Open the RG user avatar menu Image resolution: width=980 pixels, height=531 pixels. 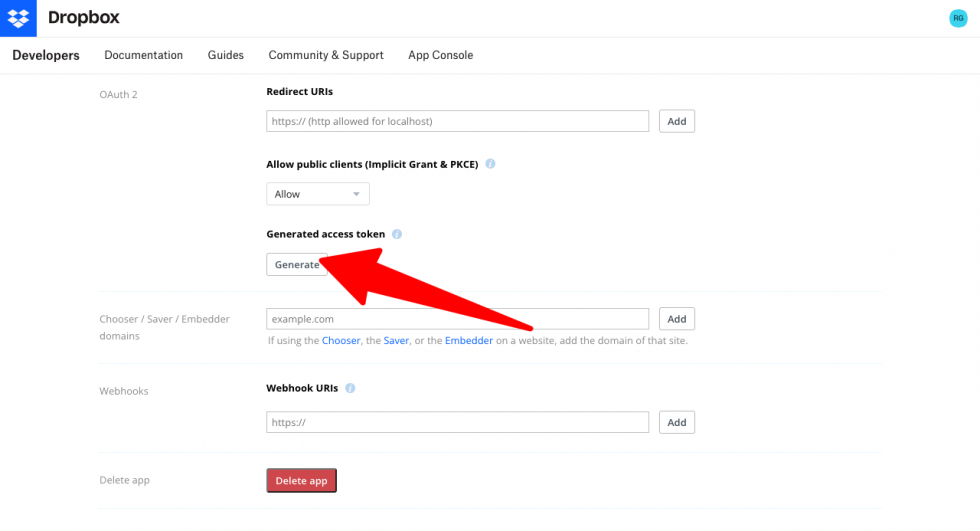pos(958,18)
